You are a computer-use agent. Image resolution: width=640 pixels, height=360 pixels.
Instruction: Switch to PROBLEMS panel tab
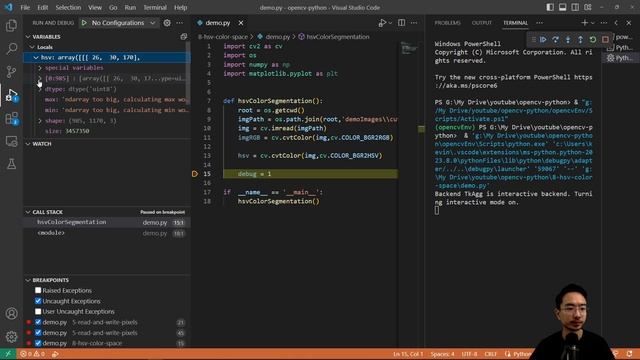pos(447,23)
